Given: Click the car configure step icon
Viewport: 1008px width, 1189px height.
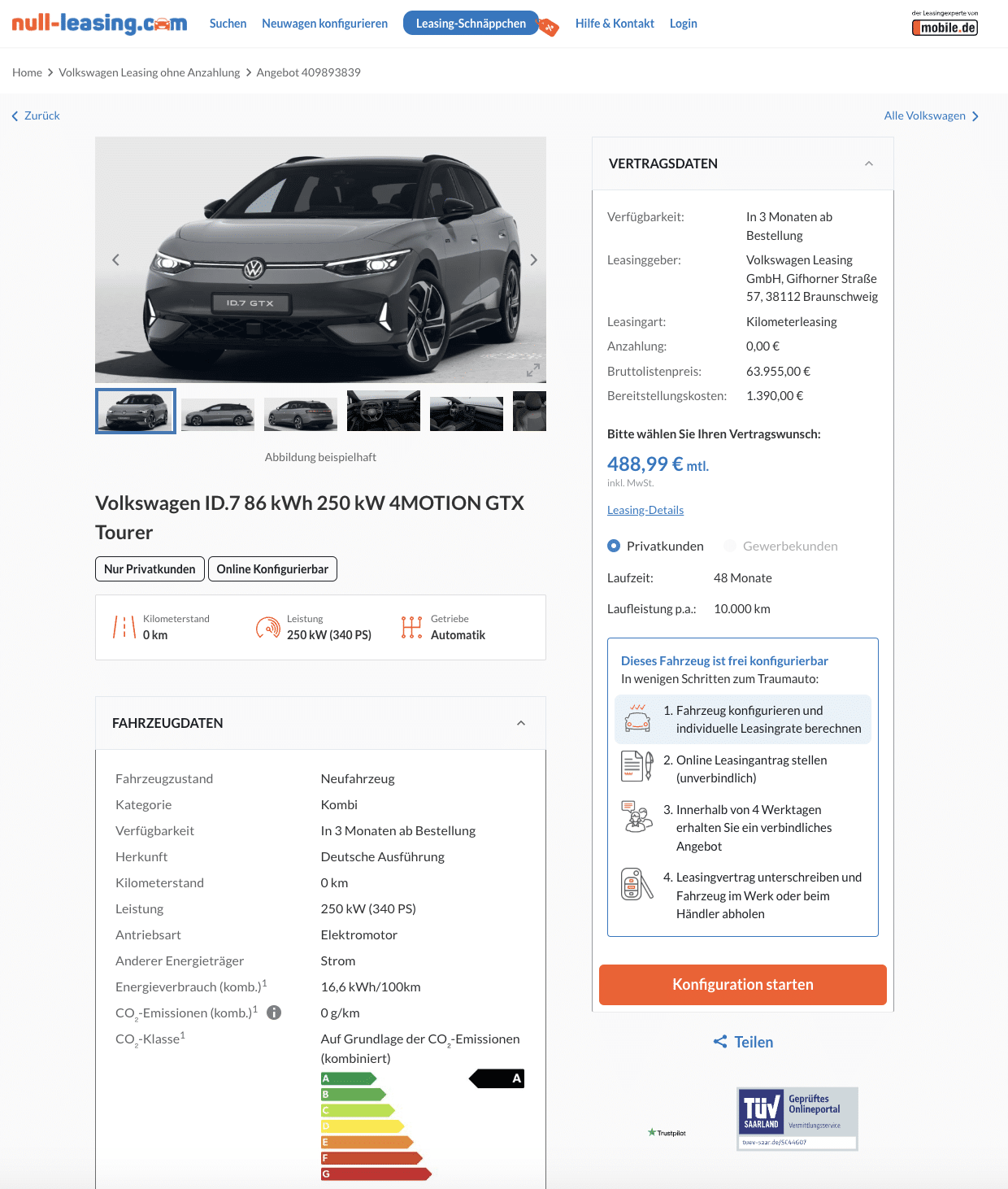Looking at the screenshot, I should pos(637,718).
